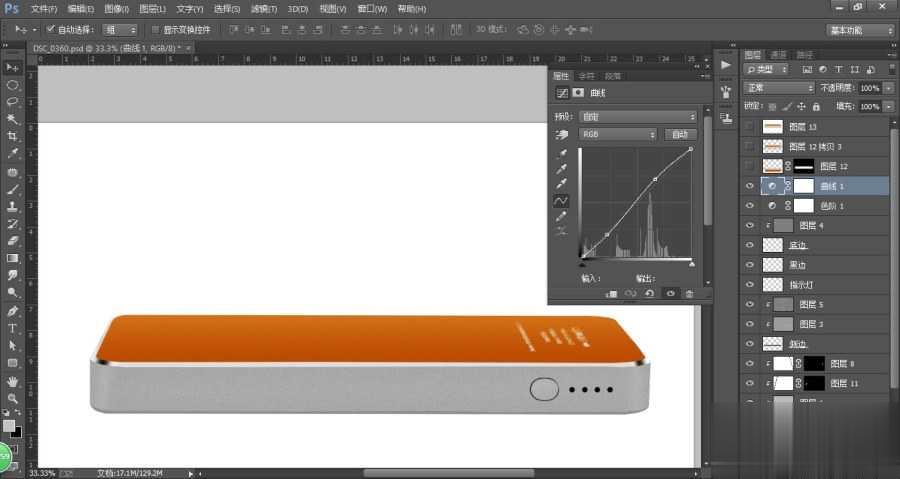Click the 曲线 1 layer mask thumbnail
900x479 pixels.
804,186
